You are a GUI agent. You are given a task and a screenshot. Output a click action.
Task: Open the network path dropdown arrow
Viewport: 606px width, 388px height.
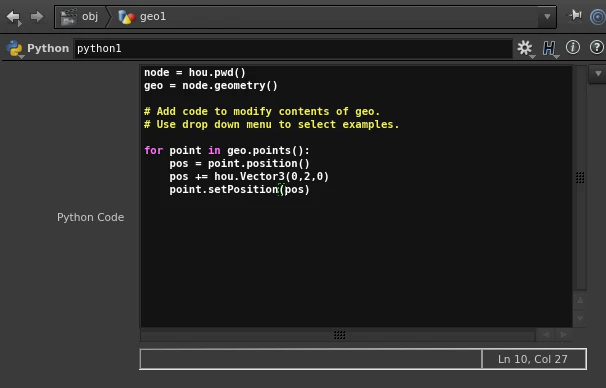point(547,17)
